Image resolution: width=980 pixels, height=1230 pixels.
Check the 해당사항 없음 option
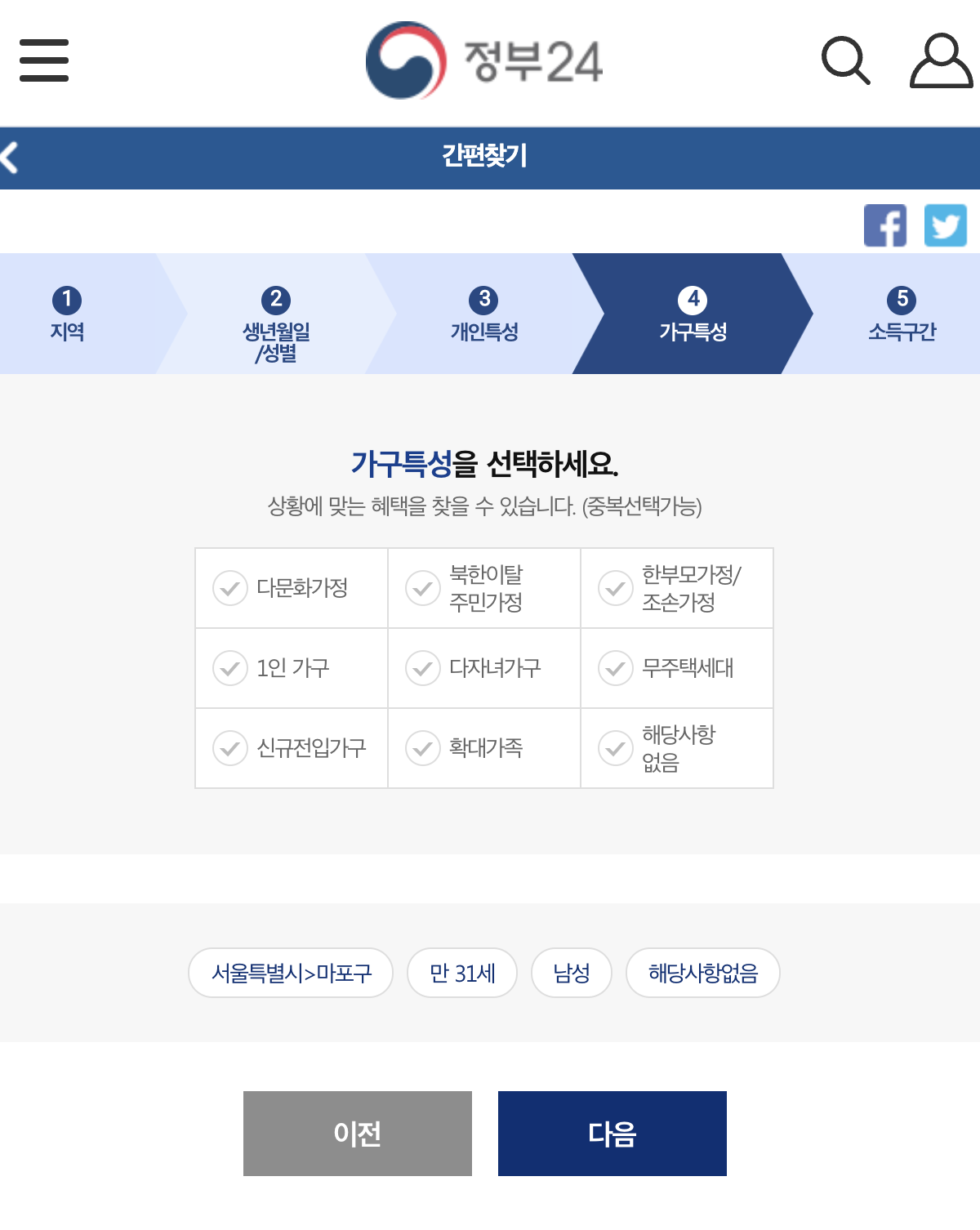[x=677, y=748]
